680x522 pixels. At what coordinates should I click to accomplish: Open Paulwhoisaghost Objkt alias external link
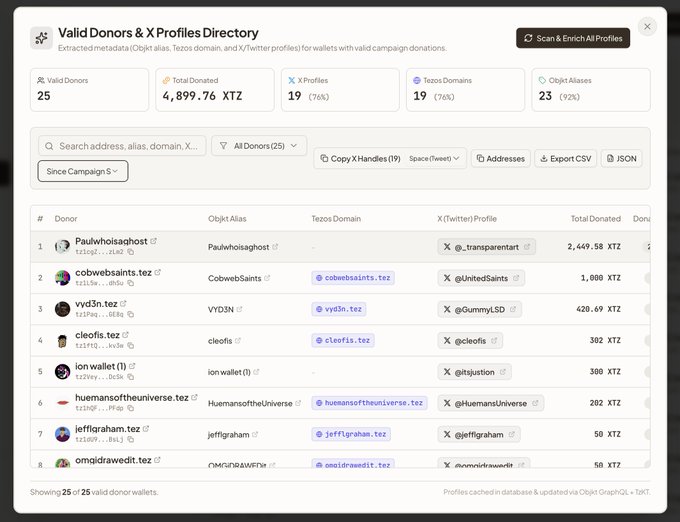point(275,247)
